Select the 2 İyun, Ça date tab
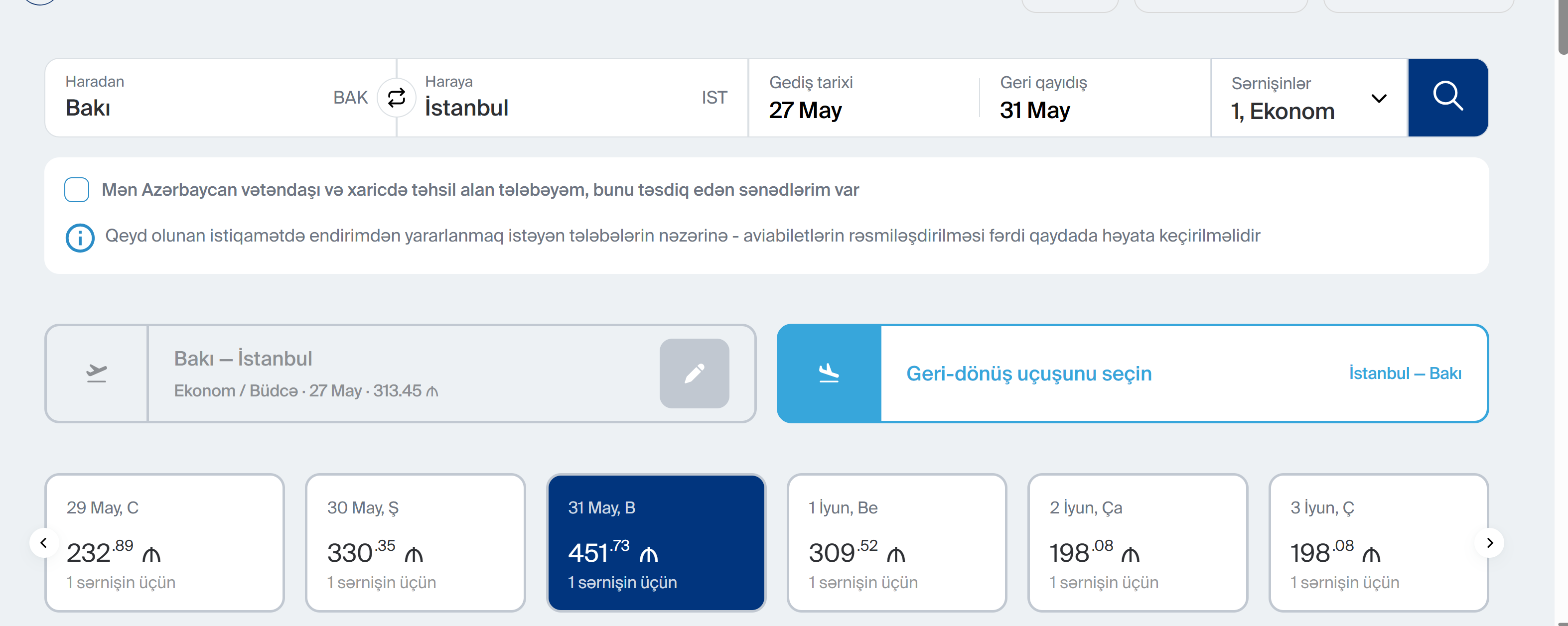This screenshot has width=1568, height=626. pos(1137,542)
